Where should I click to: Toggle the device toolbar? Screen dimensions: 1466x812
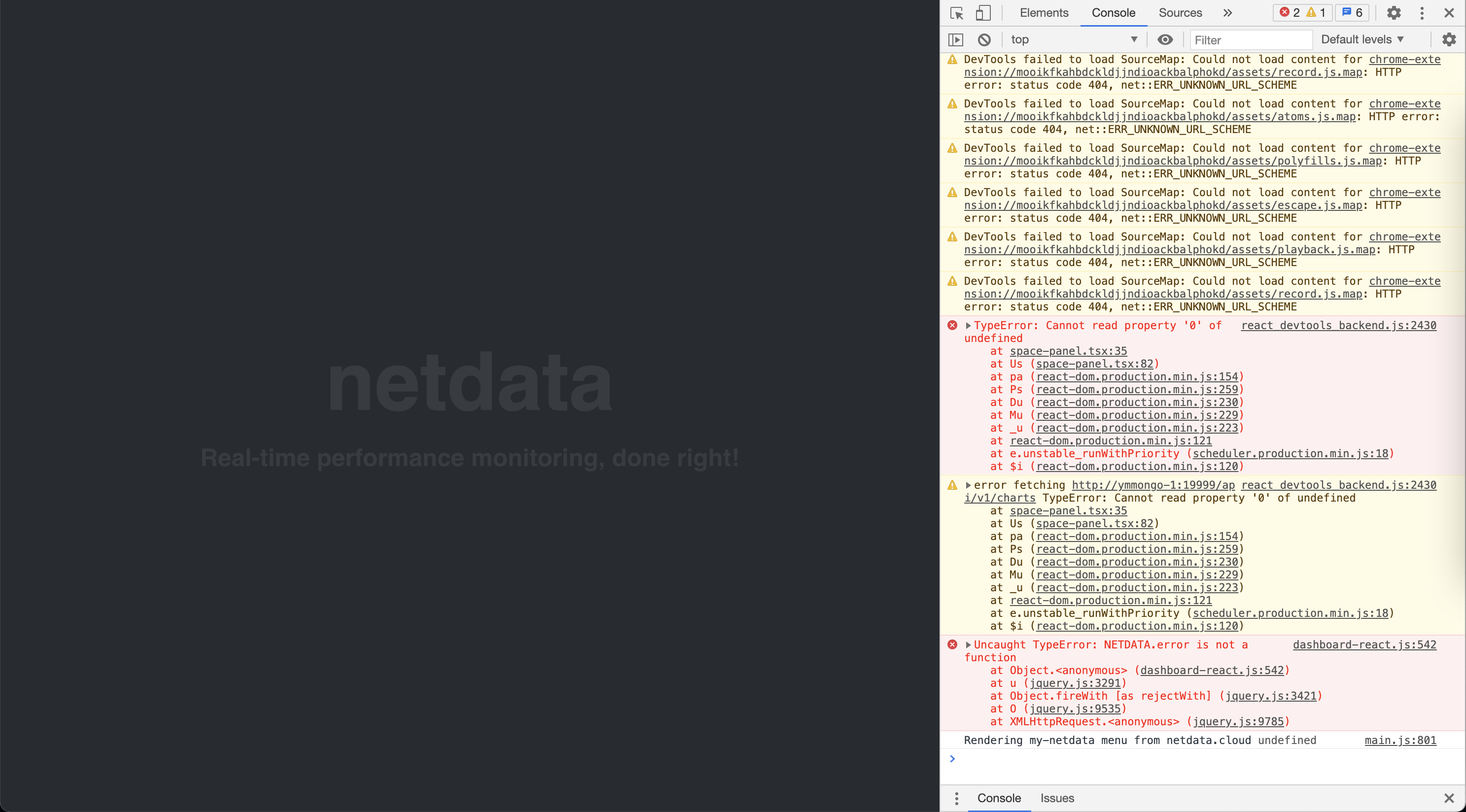click(983, 12)
